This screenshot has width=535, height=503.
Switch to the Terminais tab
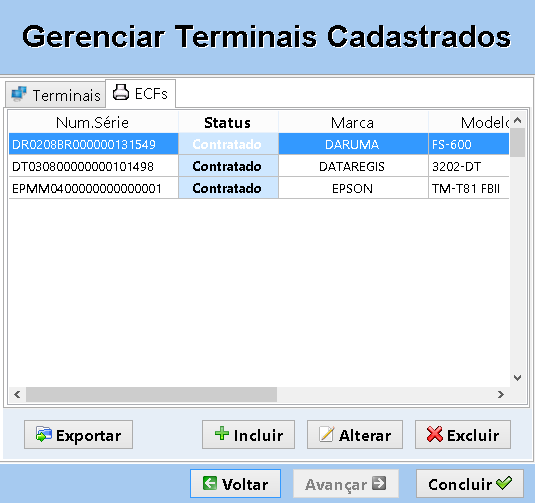tap(55, 95)
